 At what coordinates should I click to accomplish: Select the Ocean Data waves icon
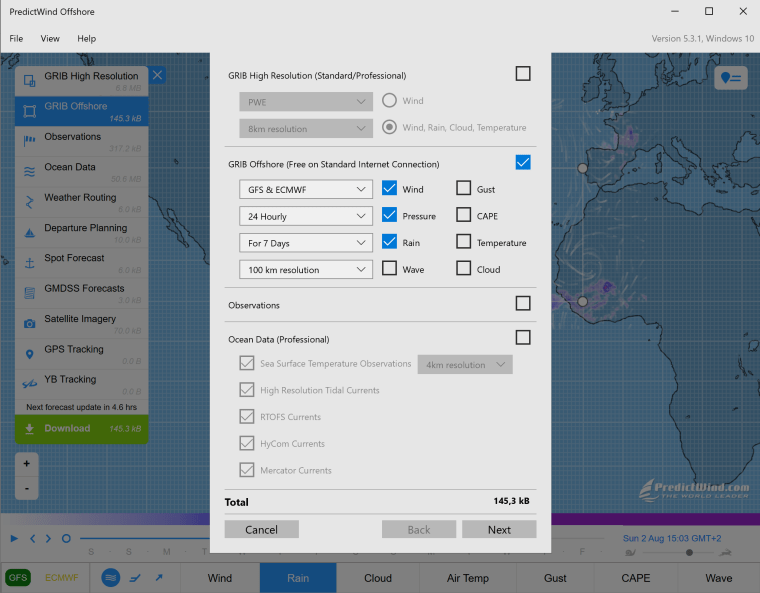point(30,170)
